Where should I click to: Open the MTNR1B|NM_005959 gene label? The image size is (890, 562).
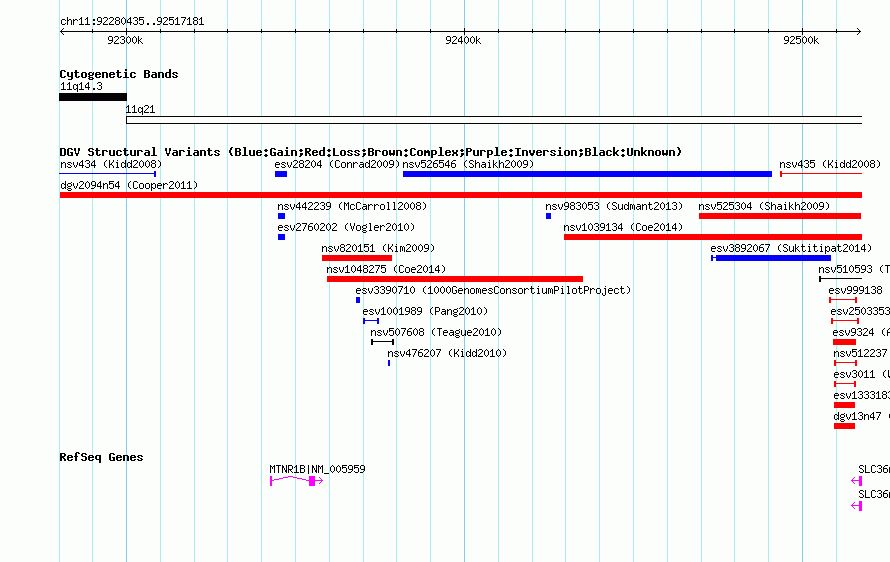coord(317,469)
